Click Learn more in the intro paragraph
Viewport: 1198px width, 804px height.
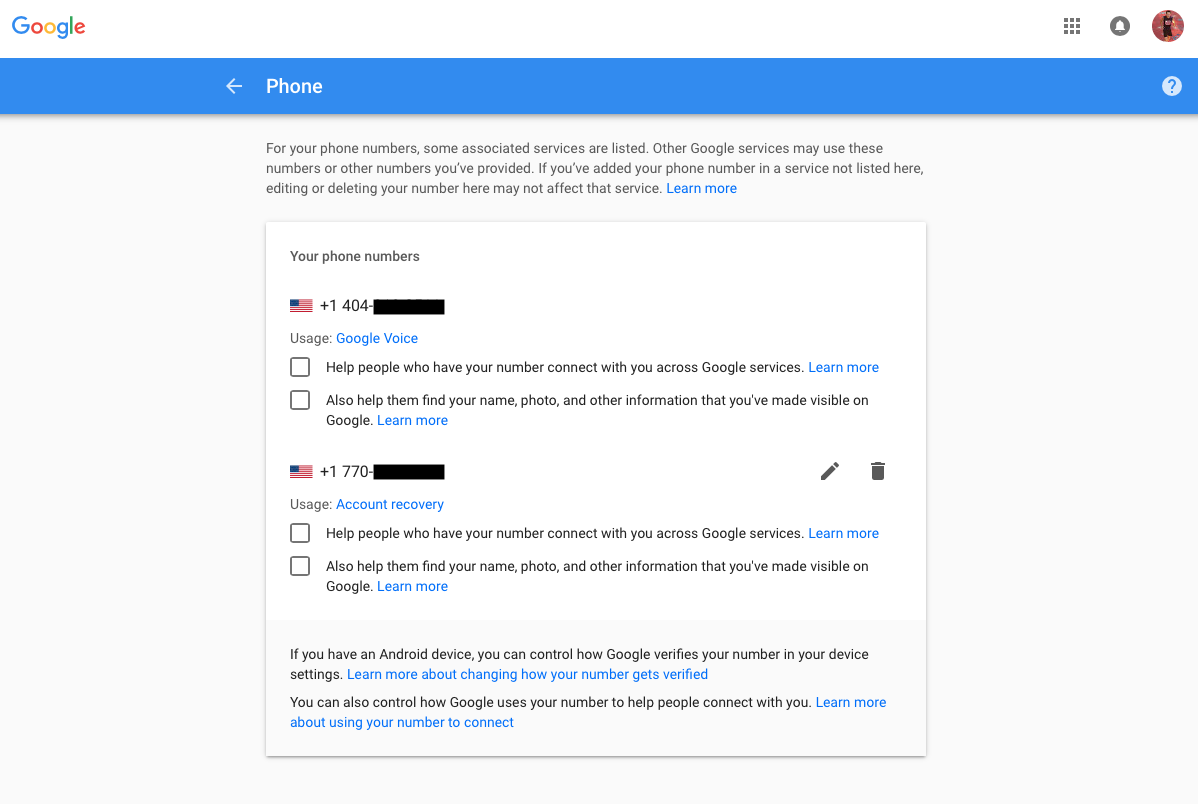pyautogui.click(x=701, y=188)
